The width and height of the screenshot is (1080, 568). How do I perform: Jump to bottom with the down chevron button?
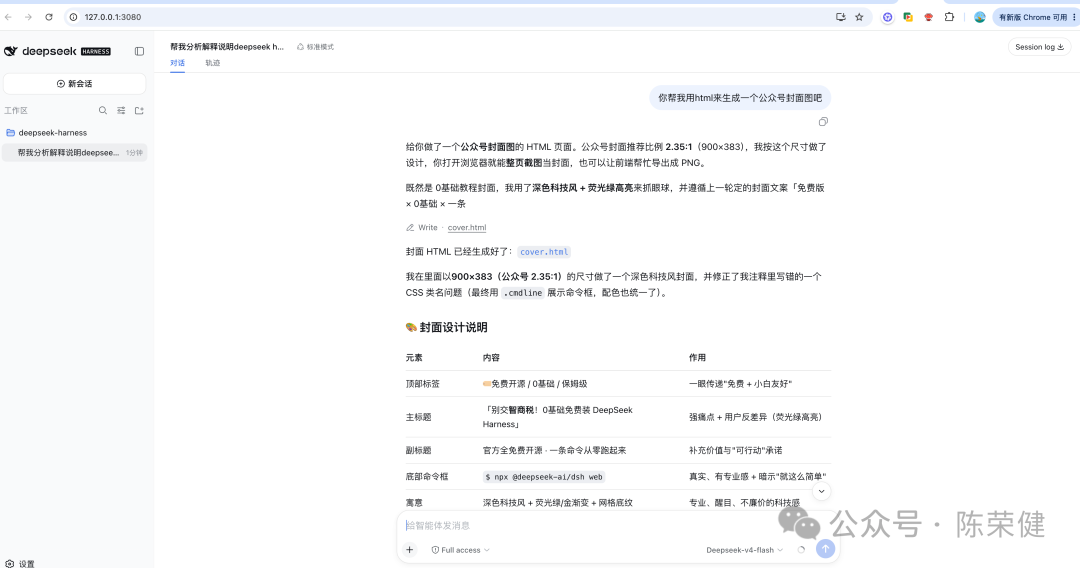[821, 491]
